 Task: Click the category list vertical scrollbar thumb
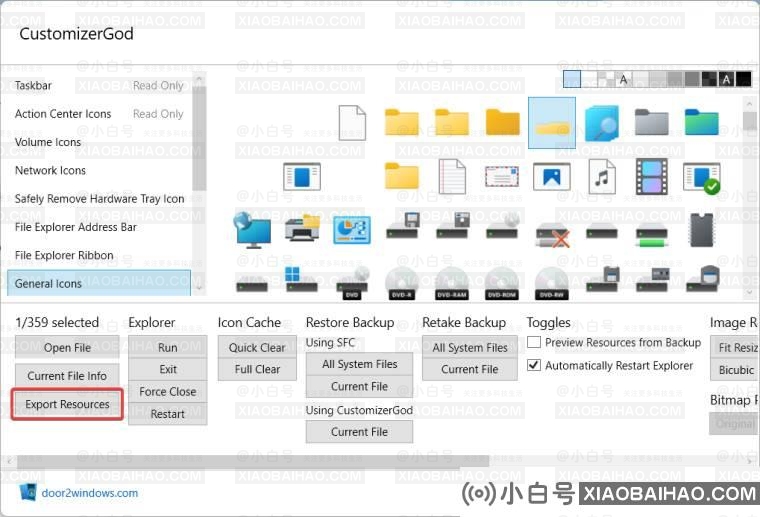click(199, 138)
